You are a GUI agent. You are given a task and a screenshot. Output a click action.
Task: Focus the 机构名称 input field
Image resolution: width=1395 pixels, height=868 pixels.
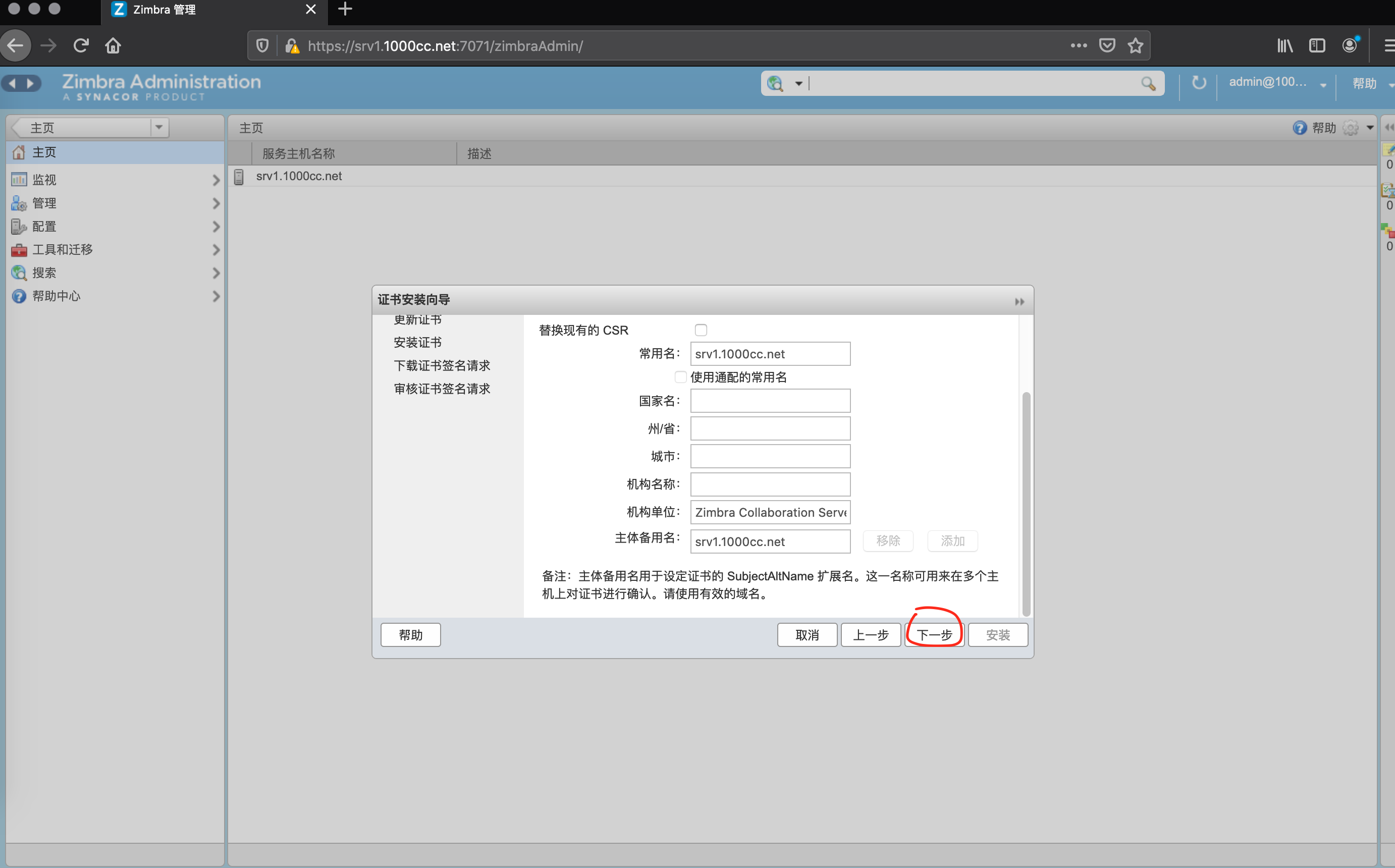[x=770, y=484]
